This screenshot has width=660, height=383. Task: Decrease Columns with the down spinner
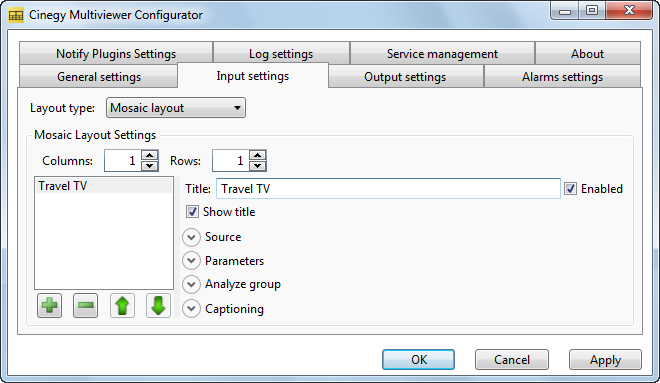tap(149, 166)
